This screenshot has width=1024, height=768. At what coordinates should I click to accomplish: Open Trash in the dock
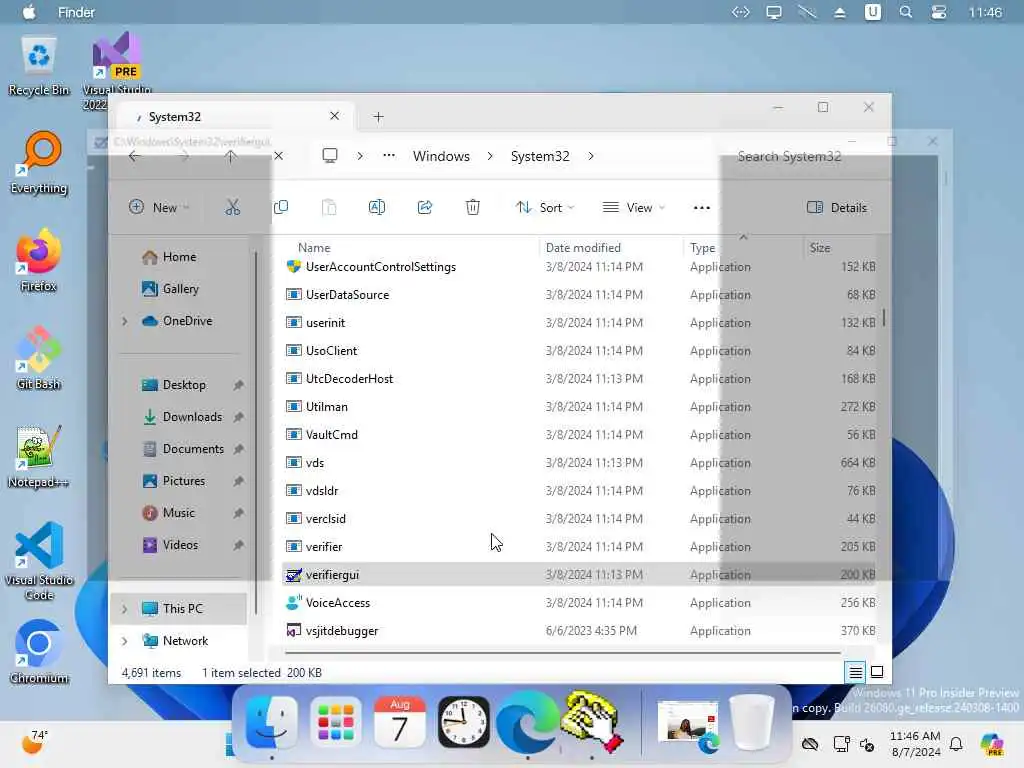[x=751, y=723]
